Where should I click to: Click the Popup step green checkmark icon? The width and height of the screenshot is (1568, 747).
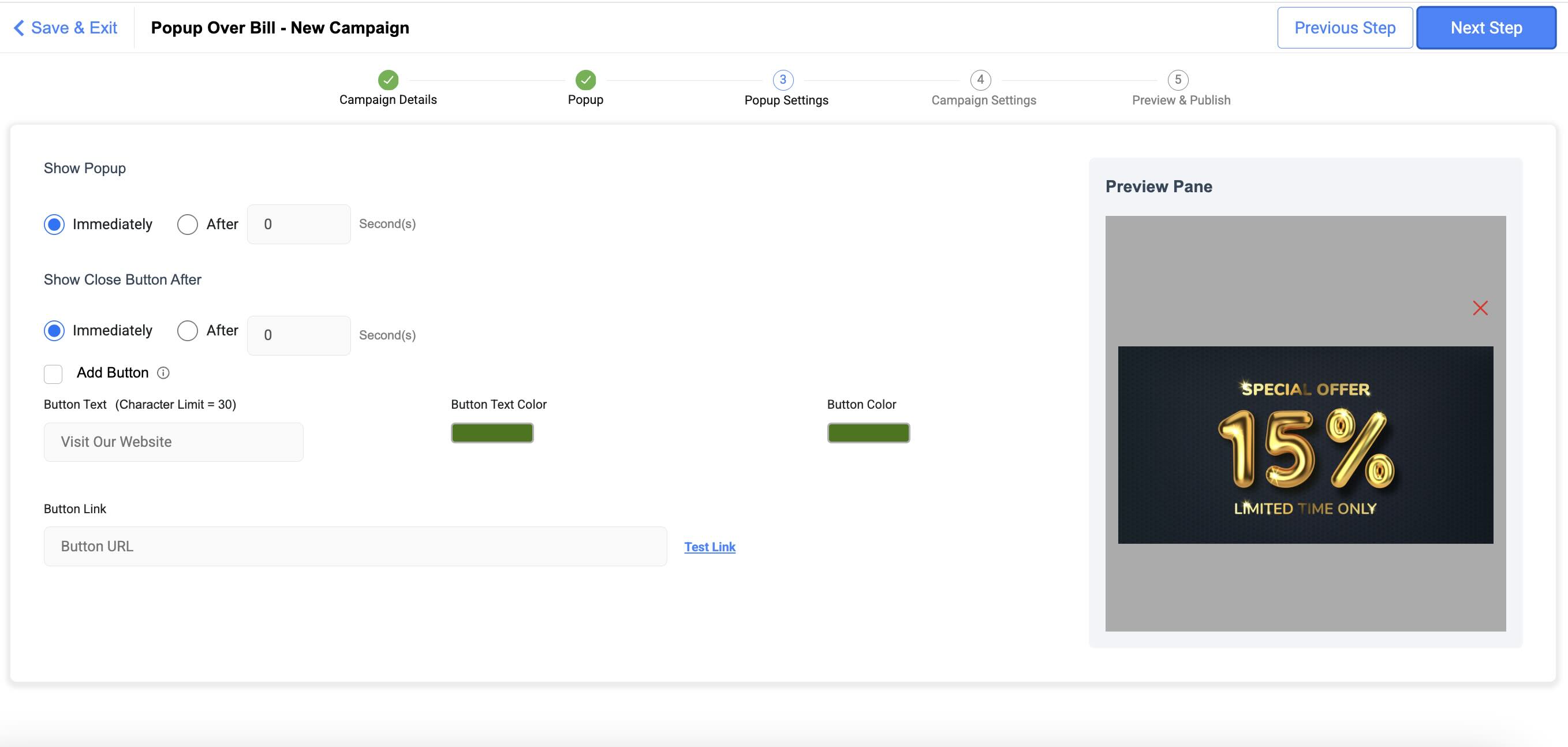click(585, 80)
